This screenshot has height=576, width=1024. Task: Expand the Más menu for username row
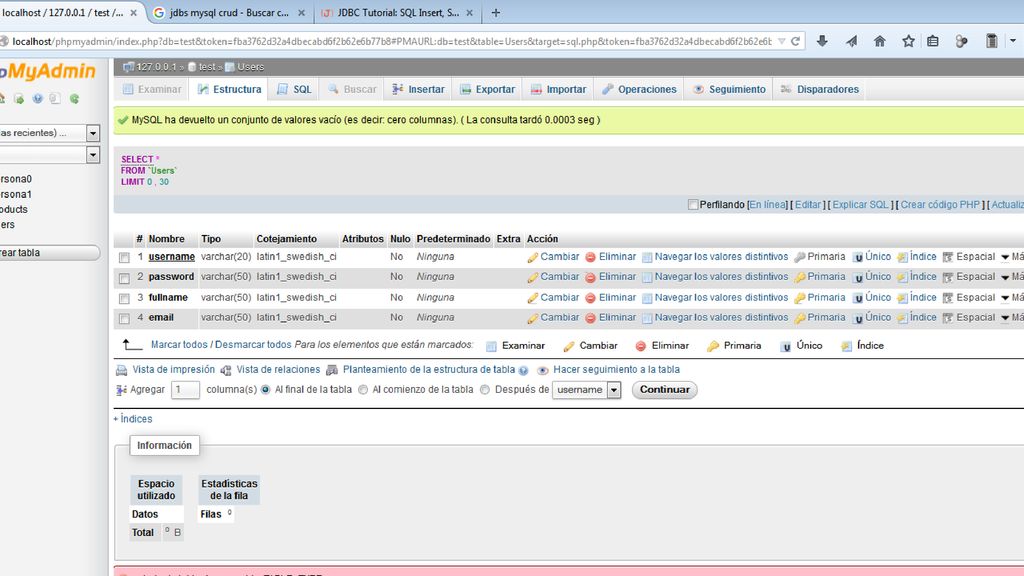pos(1012,257)
